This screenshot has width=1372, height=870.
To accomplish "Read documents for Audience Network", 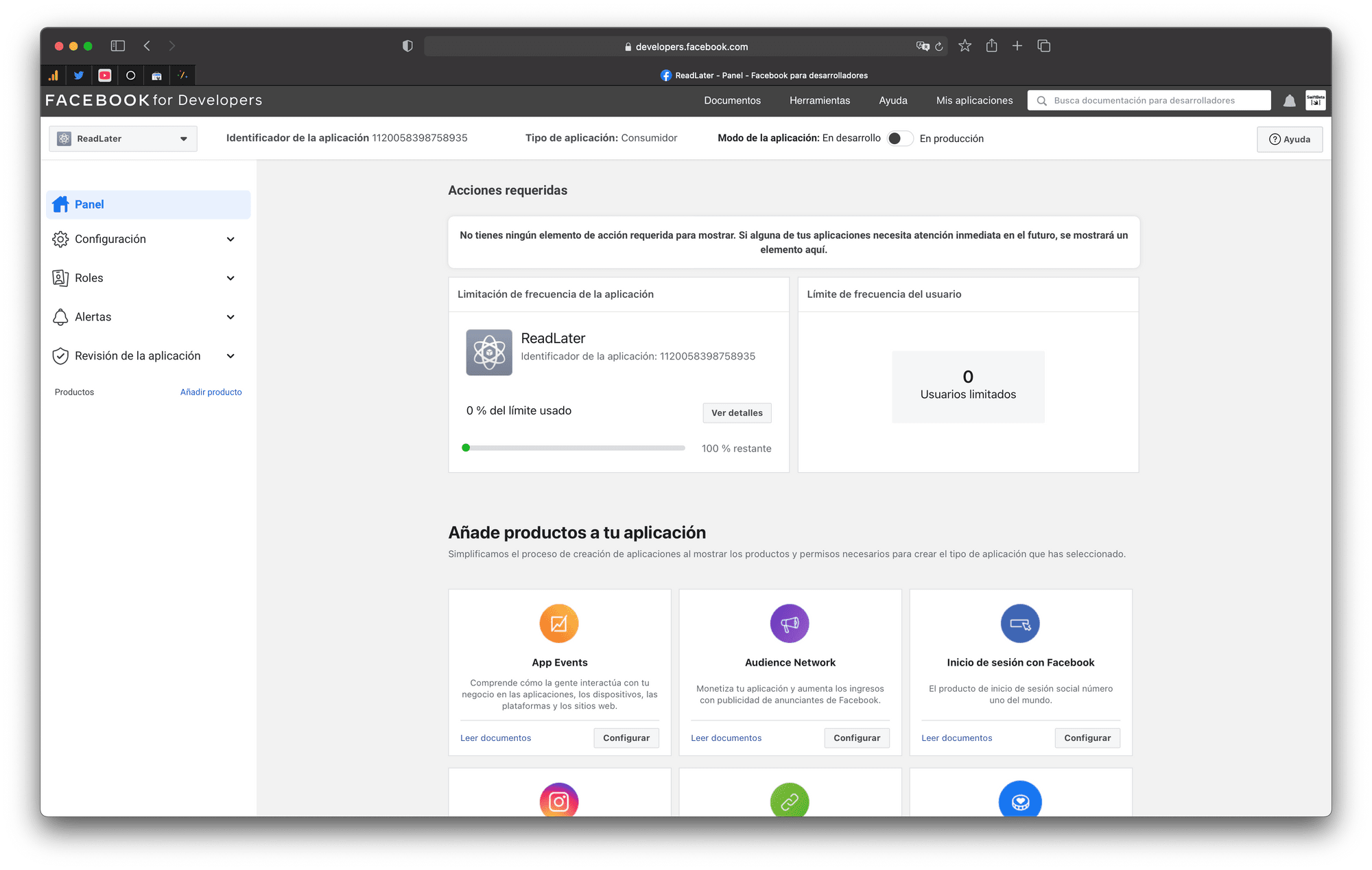I will pos(726,738).
